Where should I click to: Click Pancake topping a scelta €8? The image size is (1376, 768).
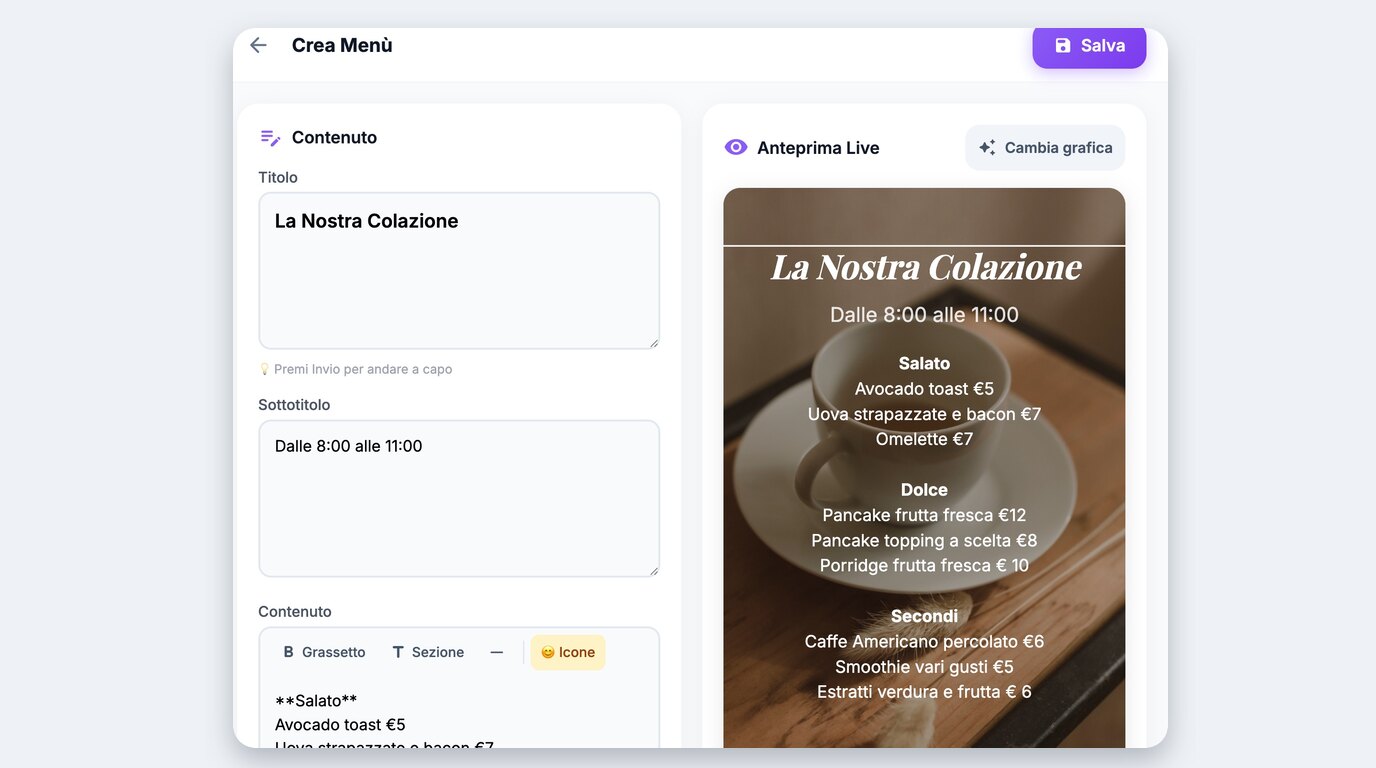[924, 540]
